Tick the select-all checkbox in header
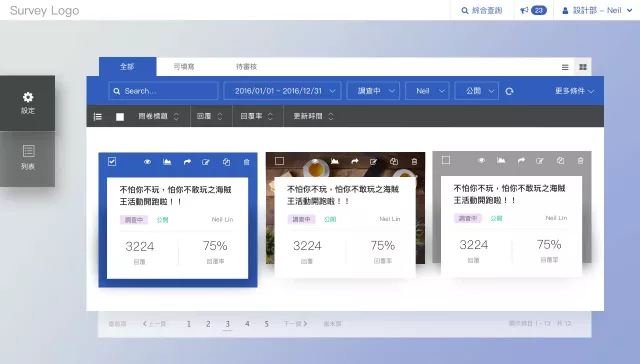This screenshot has height=364, width=640. coord(120,117)
